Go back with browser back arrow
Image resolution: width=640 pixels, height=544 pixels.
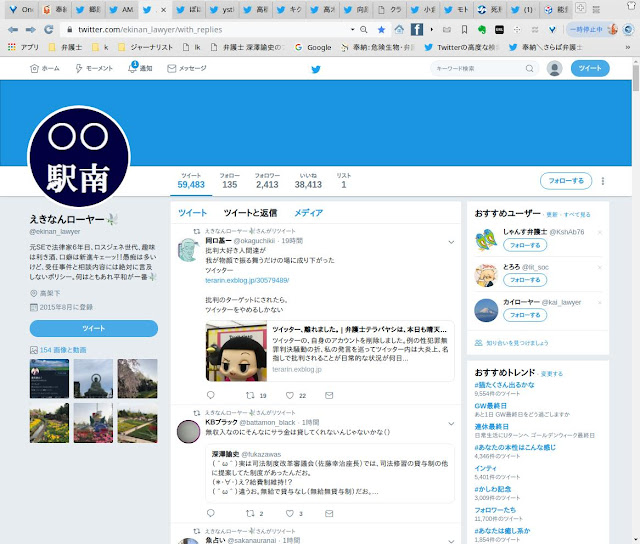(x=13, y=29)
